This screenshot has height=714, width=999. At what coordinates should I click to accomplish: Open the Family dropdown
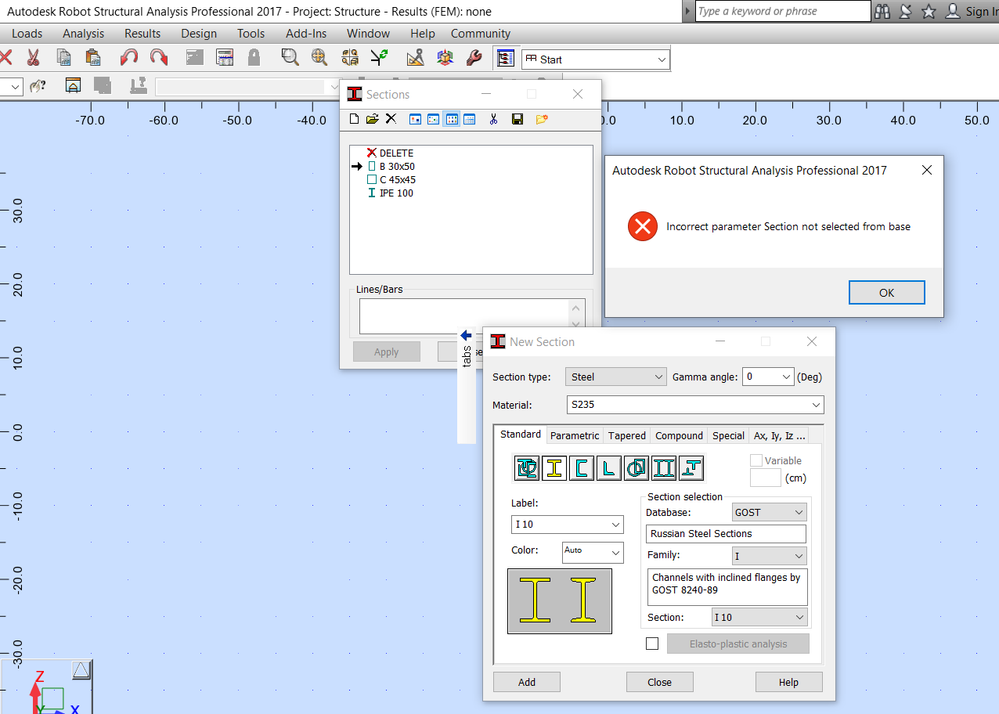point(769,556)
